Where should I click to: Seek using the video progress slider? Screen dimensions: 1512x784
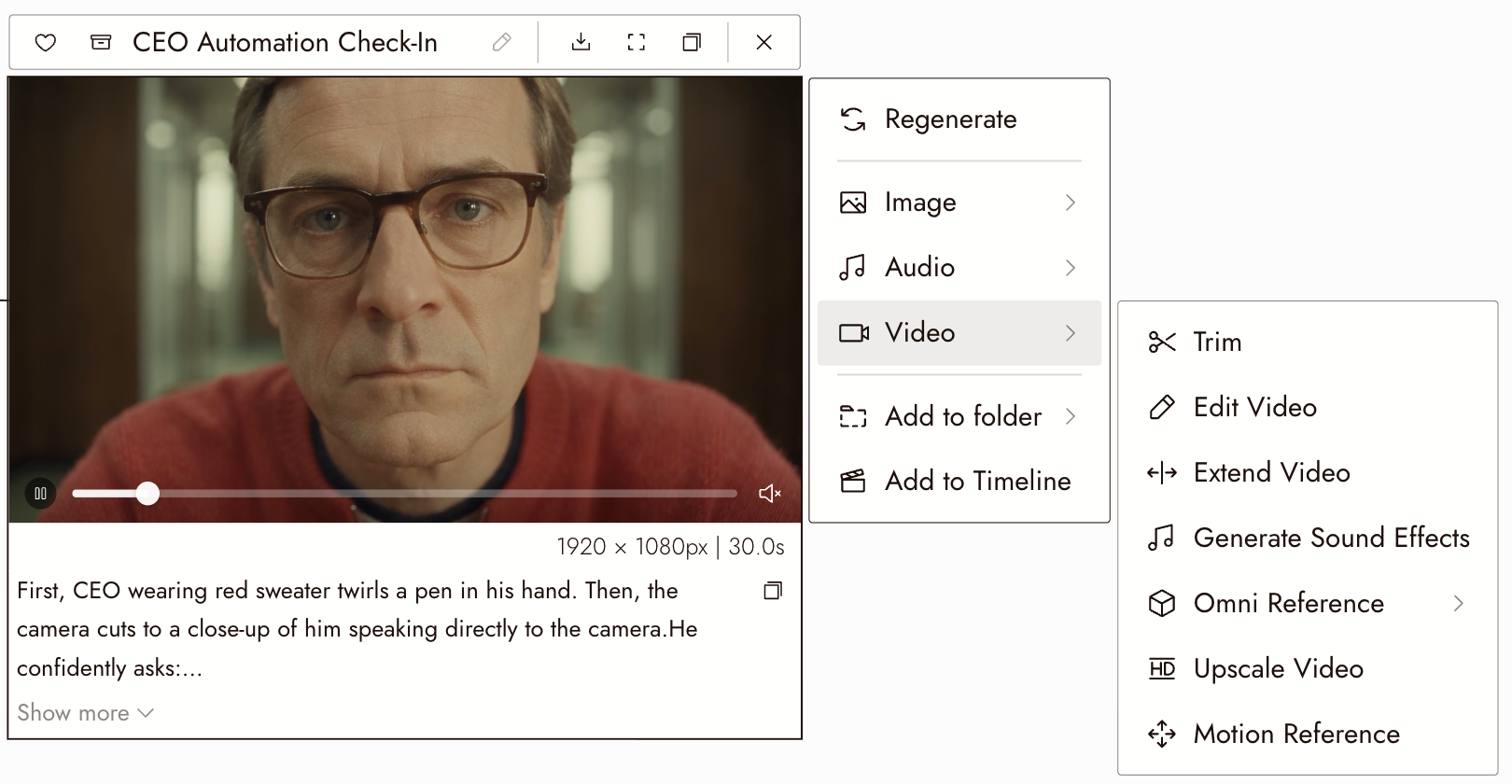pyautogui.click(x=405, y=493)
